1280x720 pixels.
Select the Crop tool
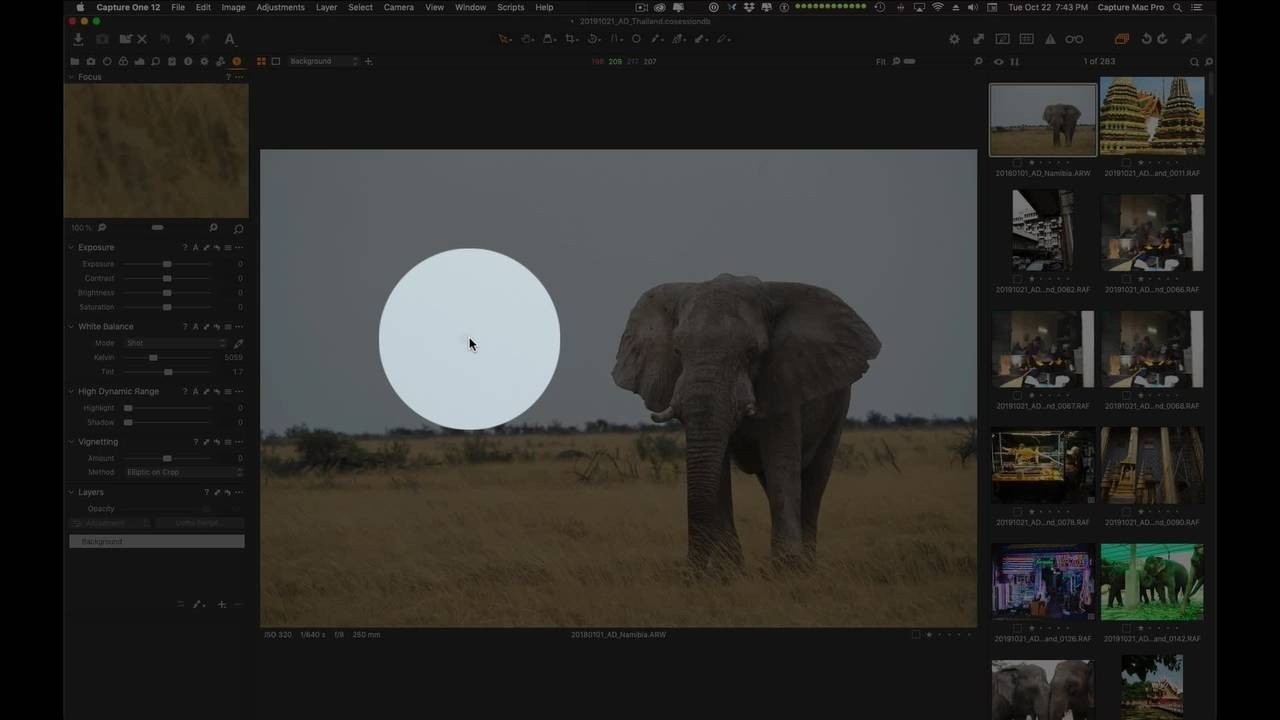tap(571, 39)
